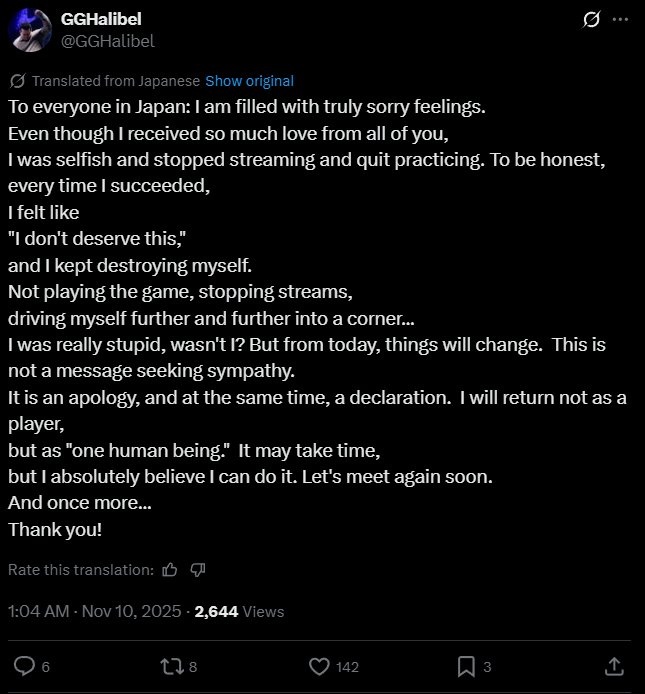Click the @GGHalibel handle
Image resolution: width=645 pixels, height=694 pixels.
pyautogui.click(x=108, y=41)
